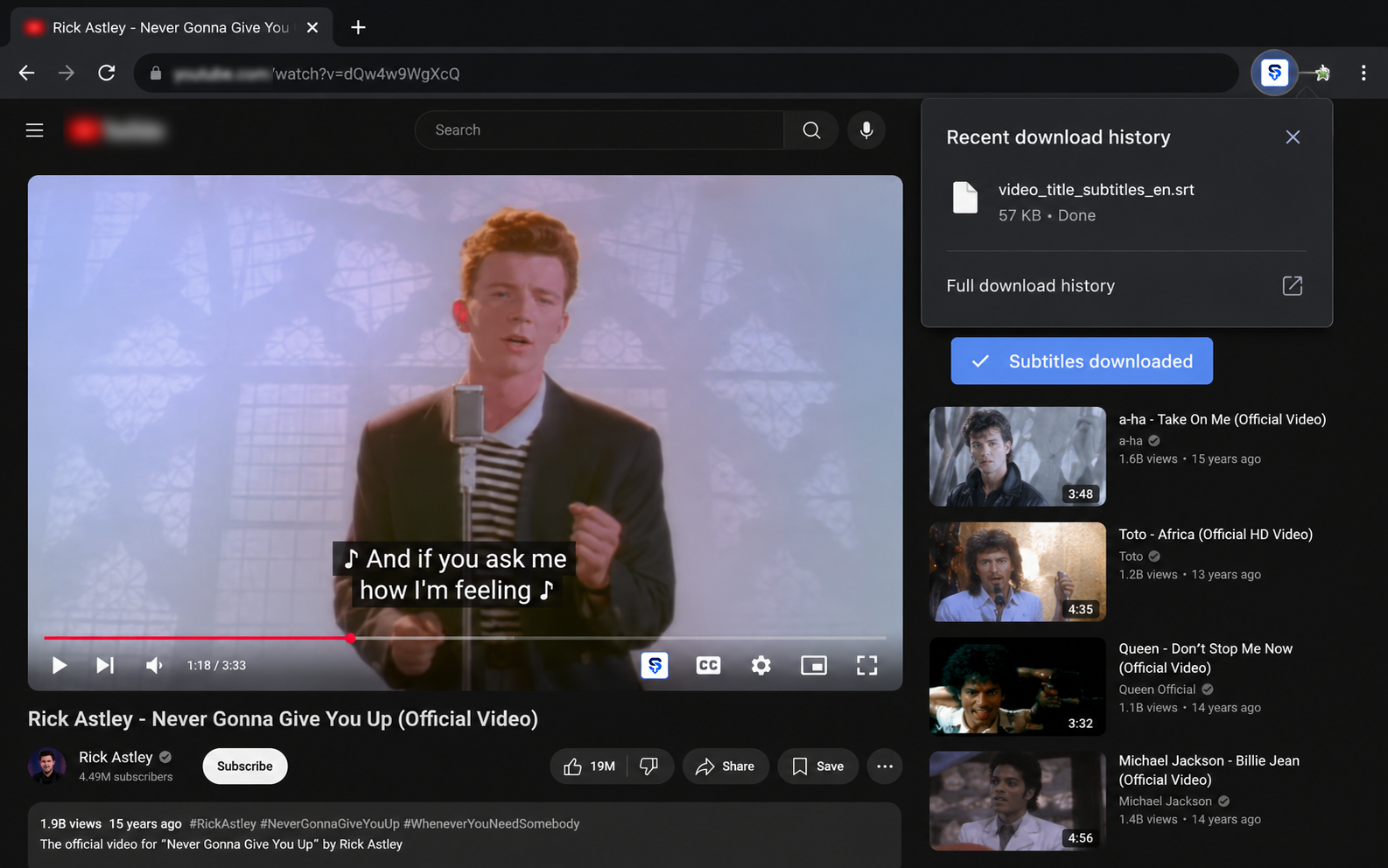Click the Subtitles downloaded button
The width and height of the screenshot is (1388, 868).
click(x=1082, y=361)
